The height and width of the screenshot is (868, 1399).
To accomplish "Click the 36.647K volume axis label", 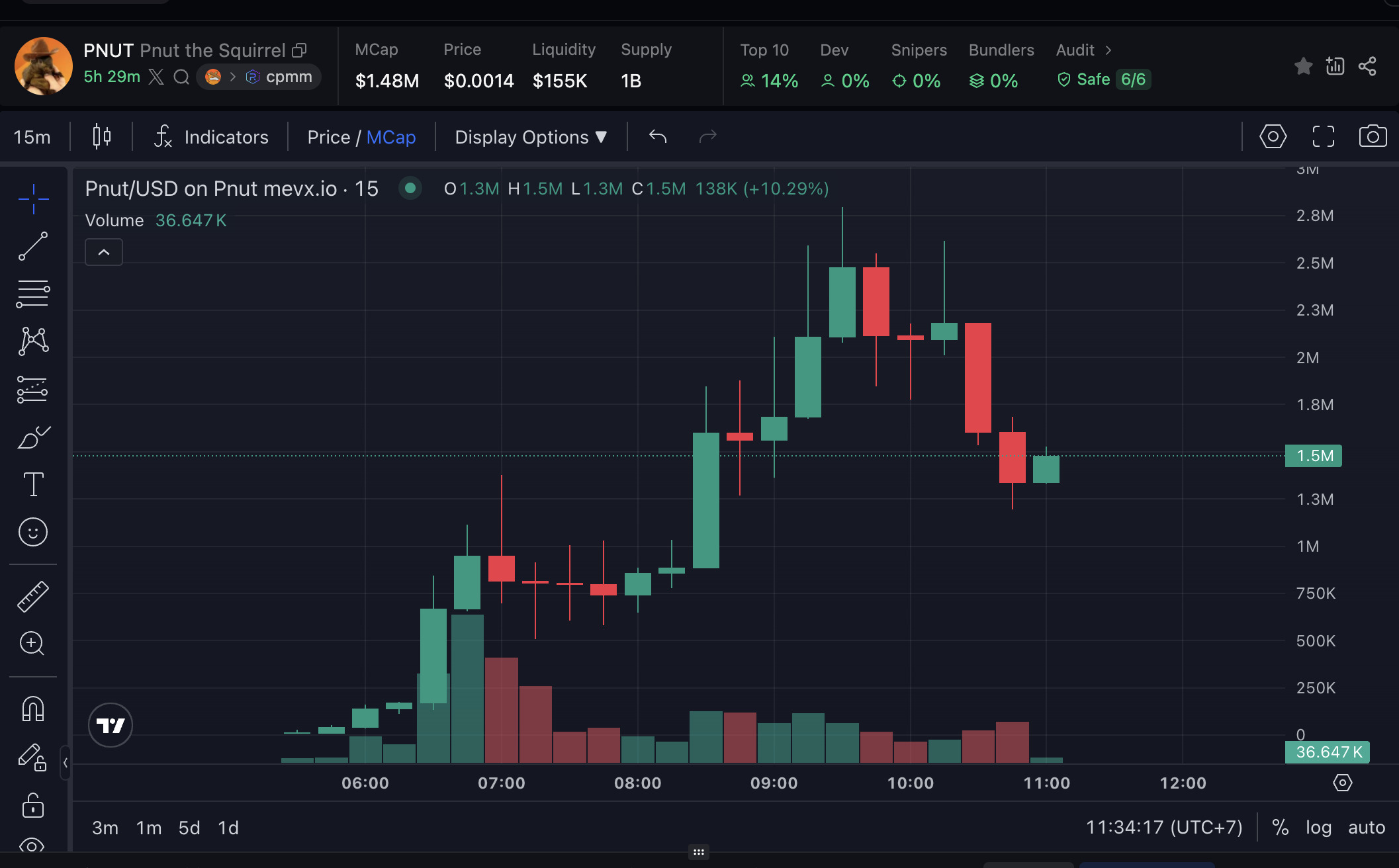I will tap(1328, 752).
